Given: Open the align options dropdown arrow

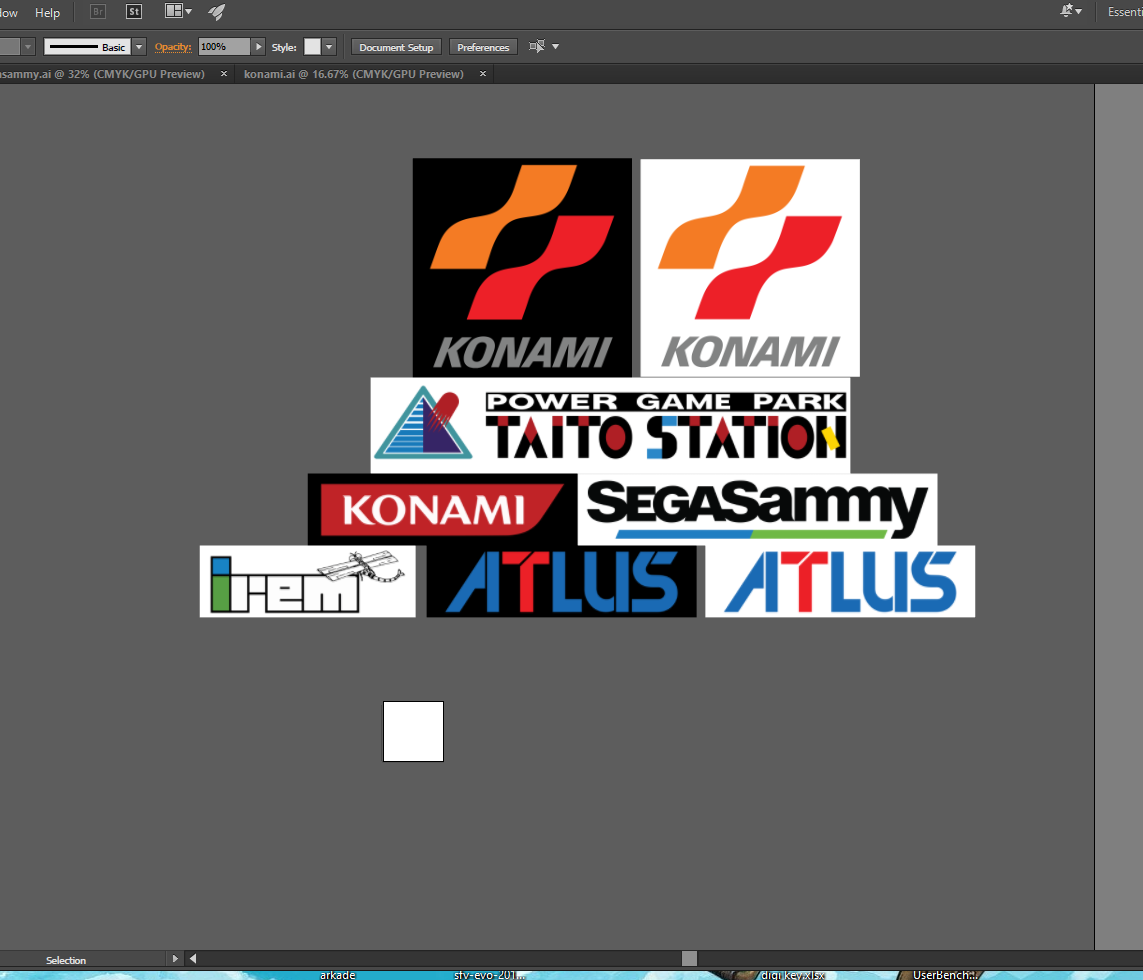Looking at the screenshot, I should (x=555, y=47).
